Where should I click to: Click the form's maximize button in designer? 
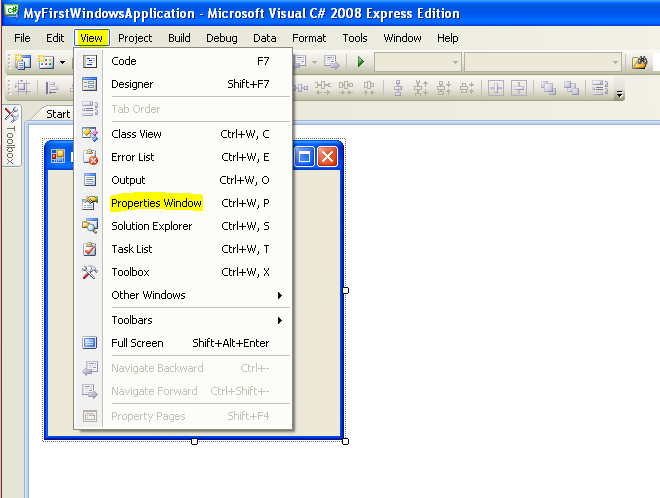click(x=304, y=157)
